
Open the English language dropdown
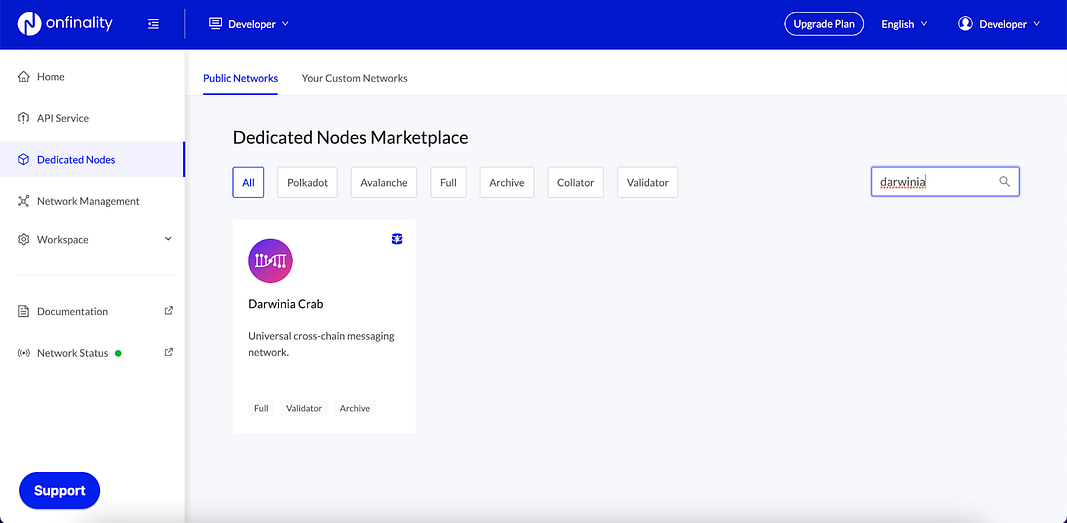[904, 24]
